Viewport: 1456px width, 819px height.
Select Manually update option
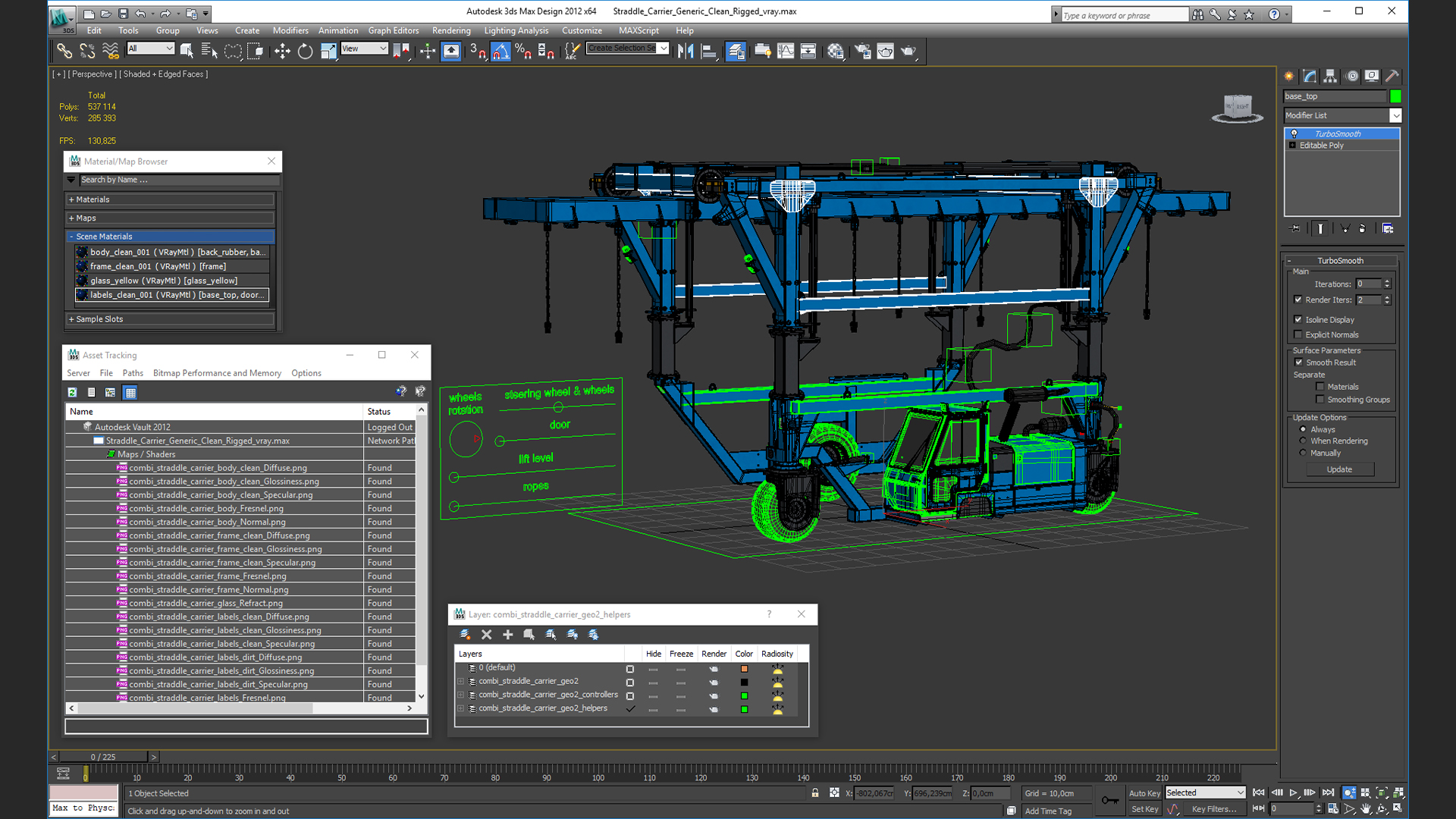(x=1304, y=453)
